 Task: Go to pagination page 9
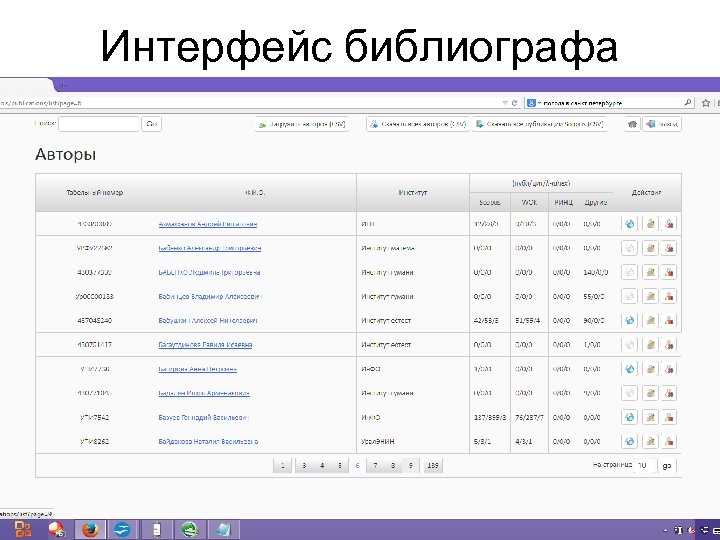point(411,465)
